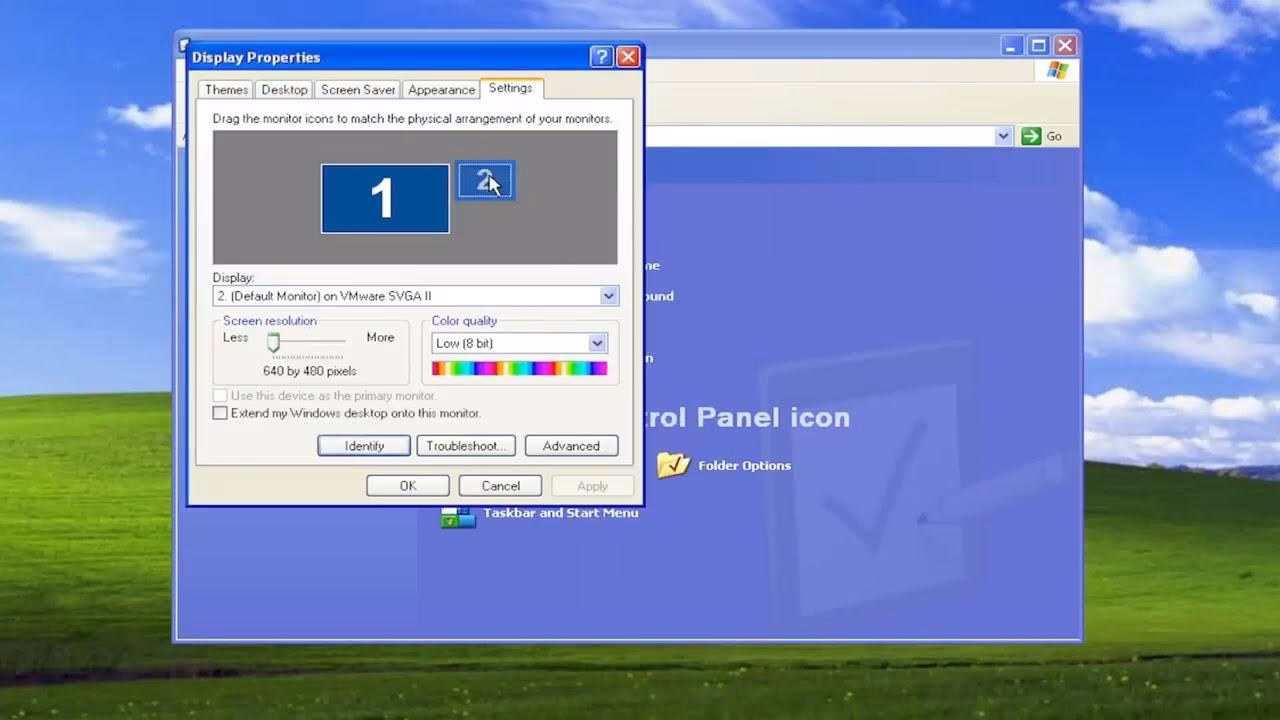
Task: Switch to the Screen Saver tab
Action: point(358,89)
